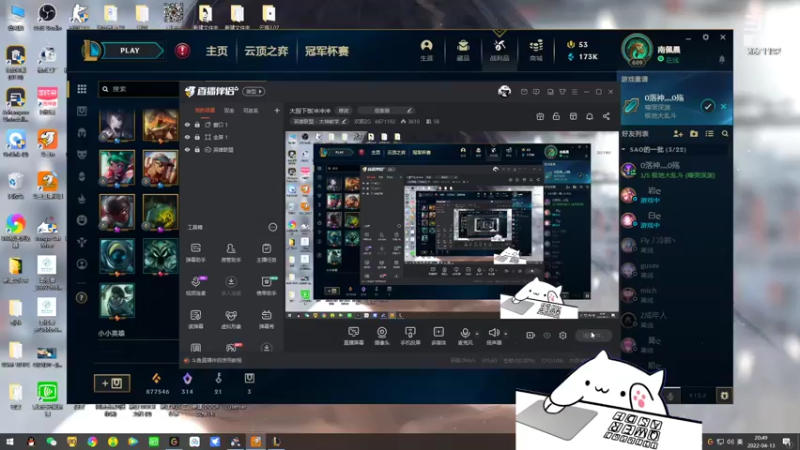
Task: Switch to the 云顶之弈 tab
Action: click(x=266, y=51)
